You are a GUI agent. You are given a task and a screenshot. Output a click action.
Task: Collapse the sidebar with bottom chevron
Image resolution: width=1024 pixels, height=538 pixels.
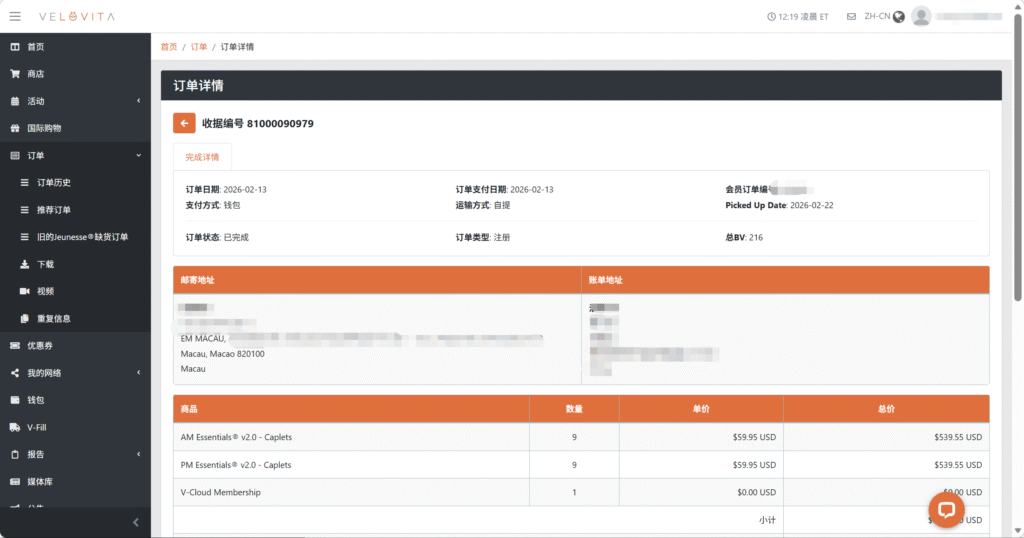pos(136,522)
